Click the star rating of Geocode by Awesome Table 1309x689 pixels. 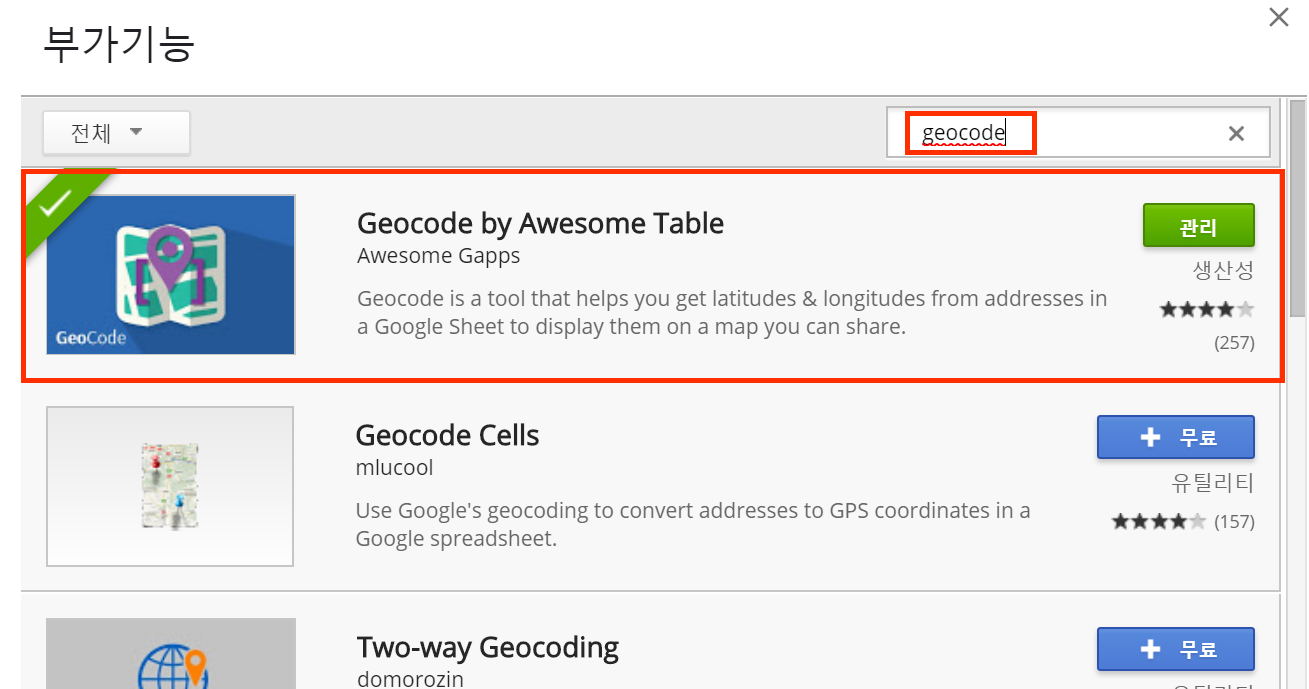(x=1206, y=309)
